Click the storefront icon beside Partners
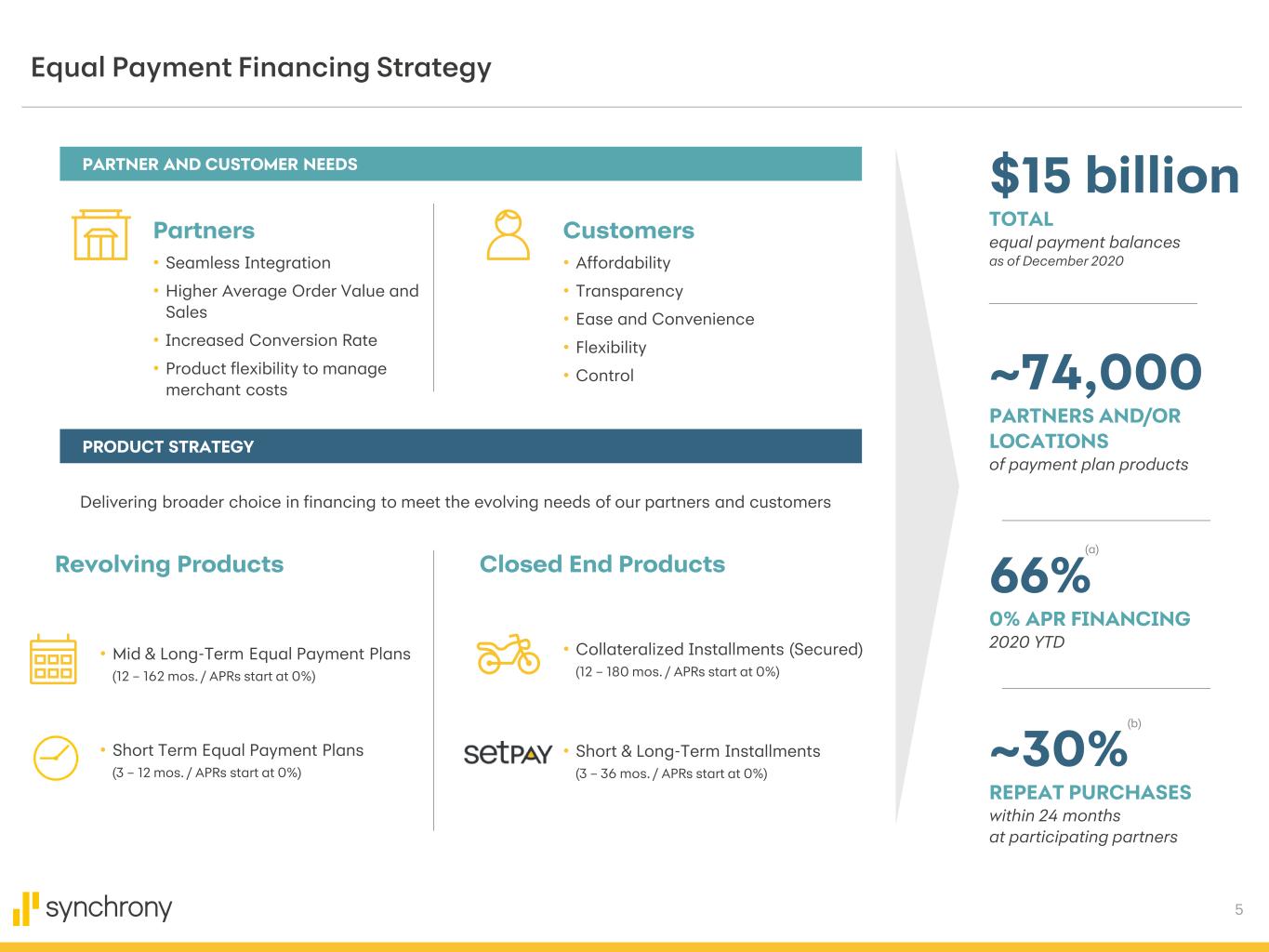Screen dimensions: 1269x952 [x=100, y=235]
